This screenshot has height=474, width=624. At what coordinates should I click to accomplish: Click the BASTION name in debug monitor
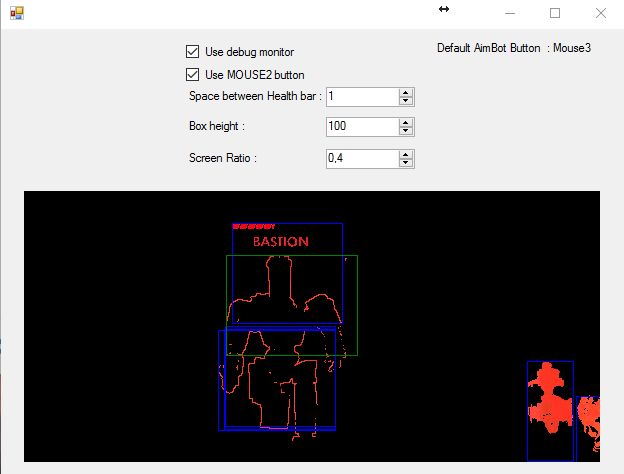(281, 242)
